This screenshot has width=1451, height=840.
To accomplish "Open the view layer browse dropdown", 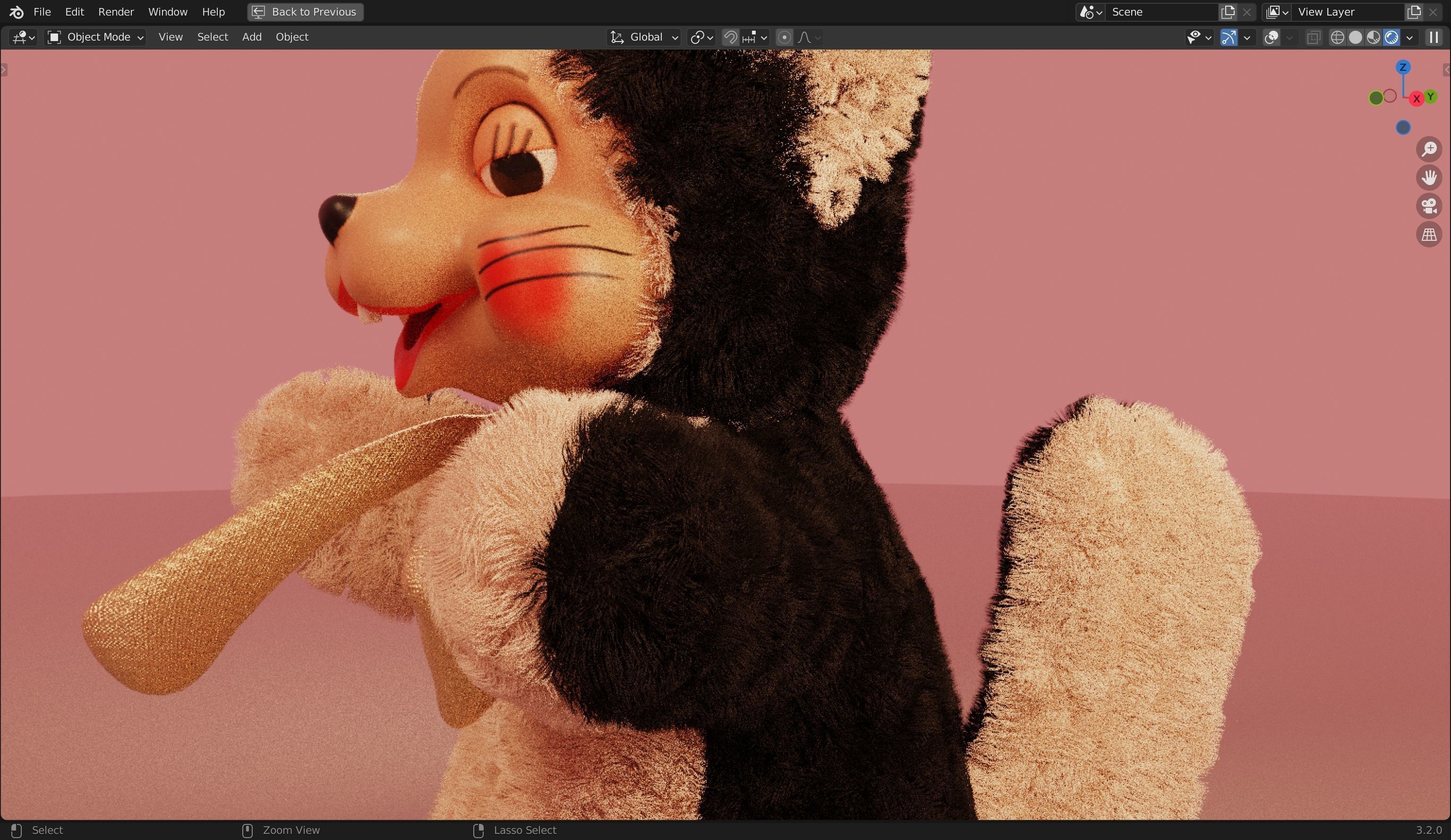I will (x=1277, y=12).
